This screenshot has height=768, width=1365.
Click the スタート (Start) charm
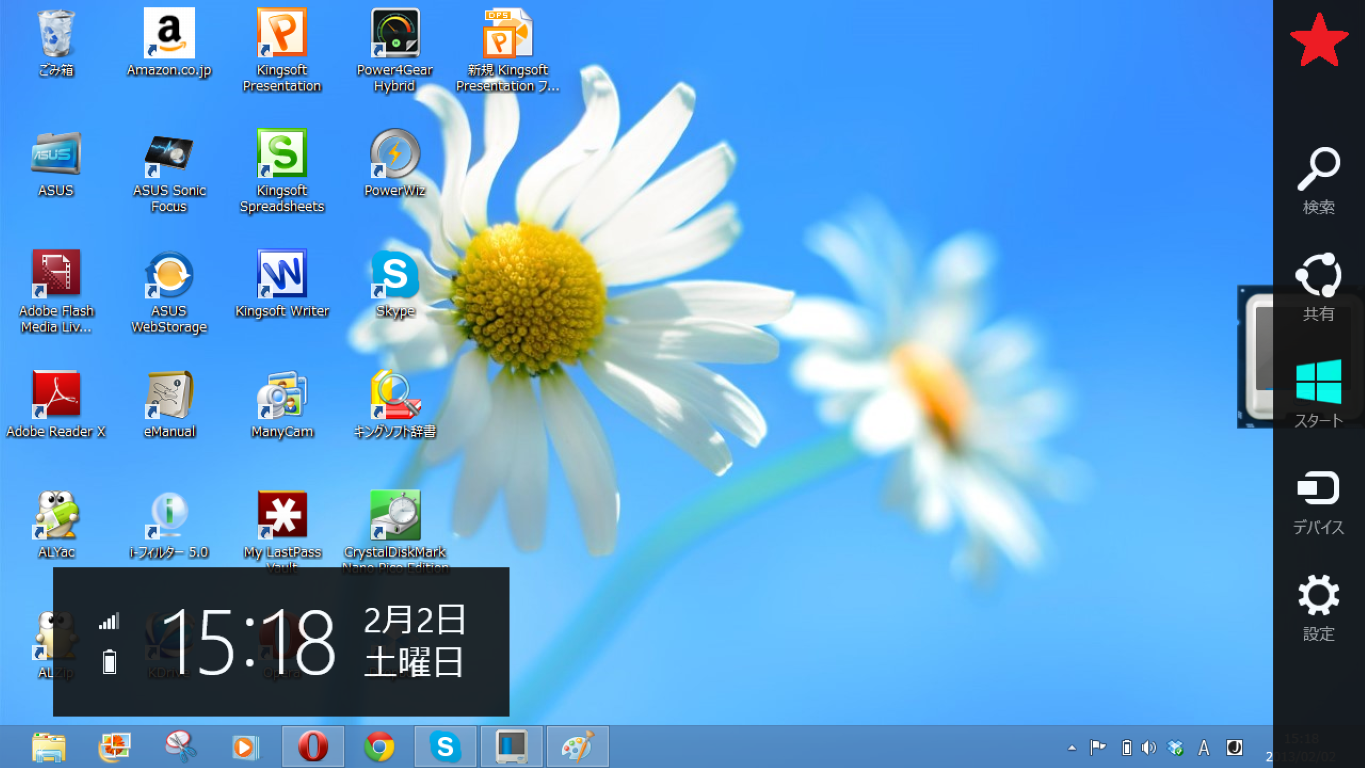coord(1318,393)
